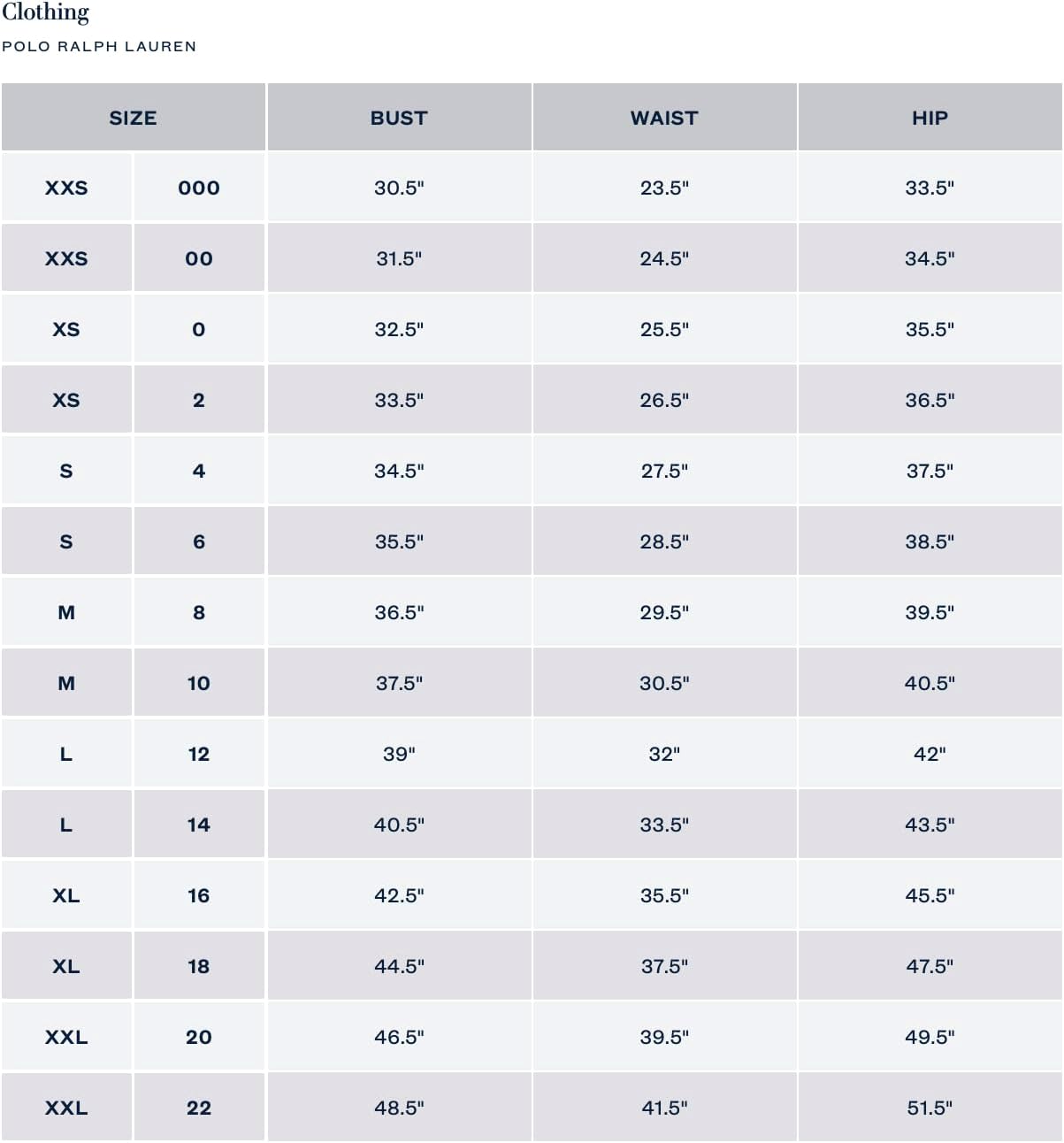Click waist measurement 26.5" for size 2

(664, 400)
